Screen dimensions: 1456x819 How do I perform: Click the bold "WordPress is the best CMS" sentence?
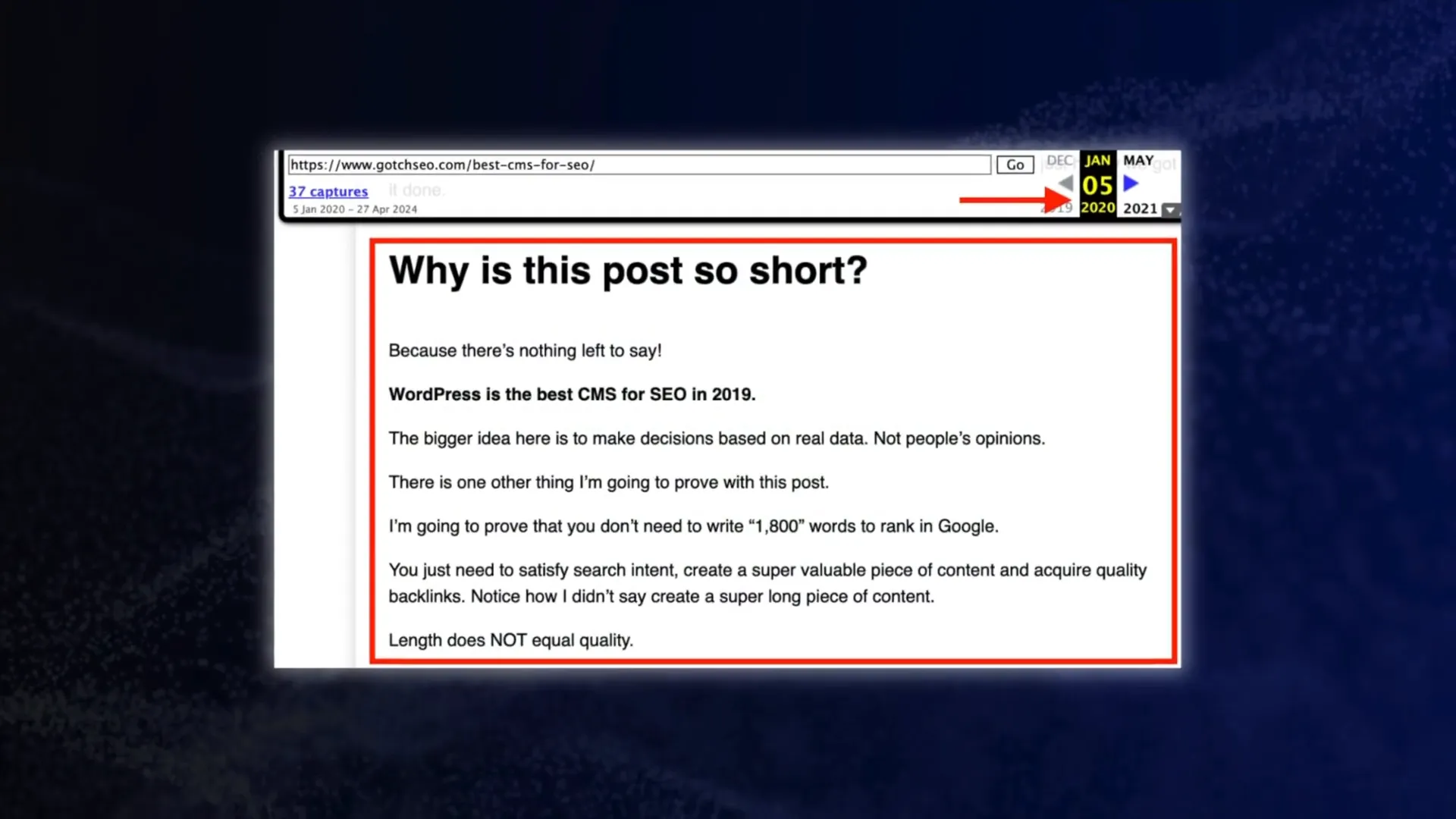(x=572, y=394)
